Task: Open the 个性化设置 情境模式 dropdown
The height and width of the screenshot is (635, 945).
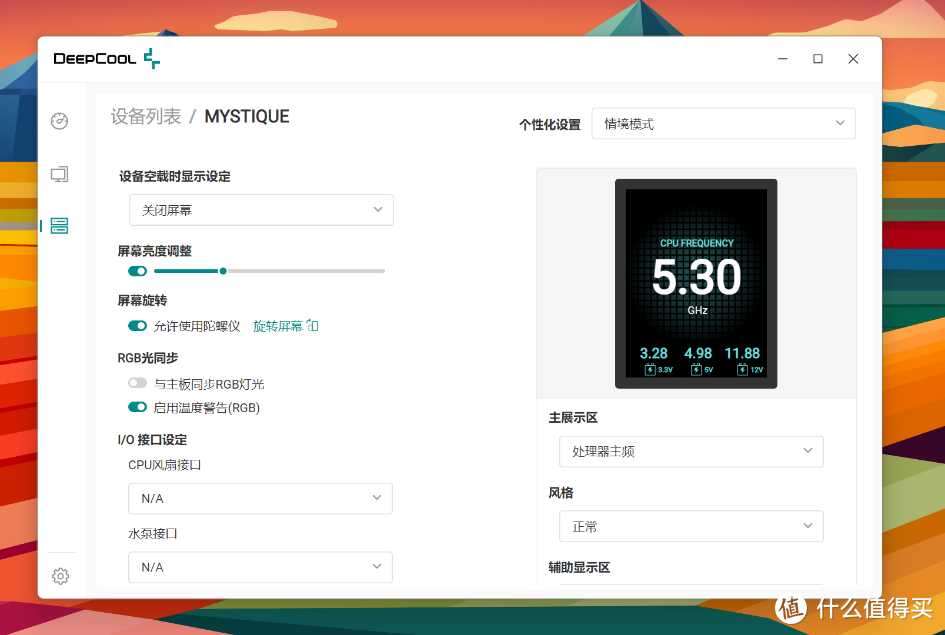Action: click(x=723, y=124)
